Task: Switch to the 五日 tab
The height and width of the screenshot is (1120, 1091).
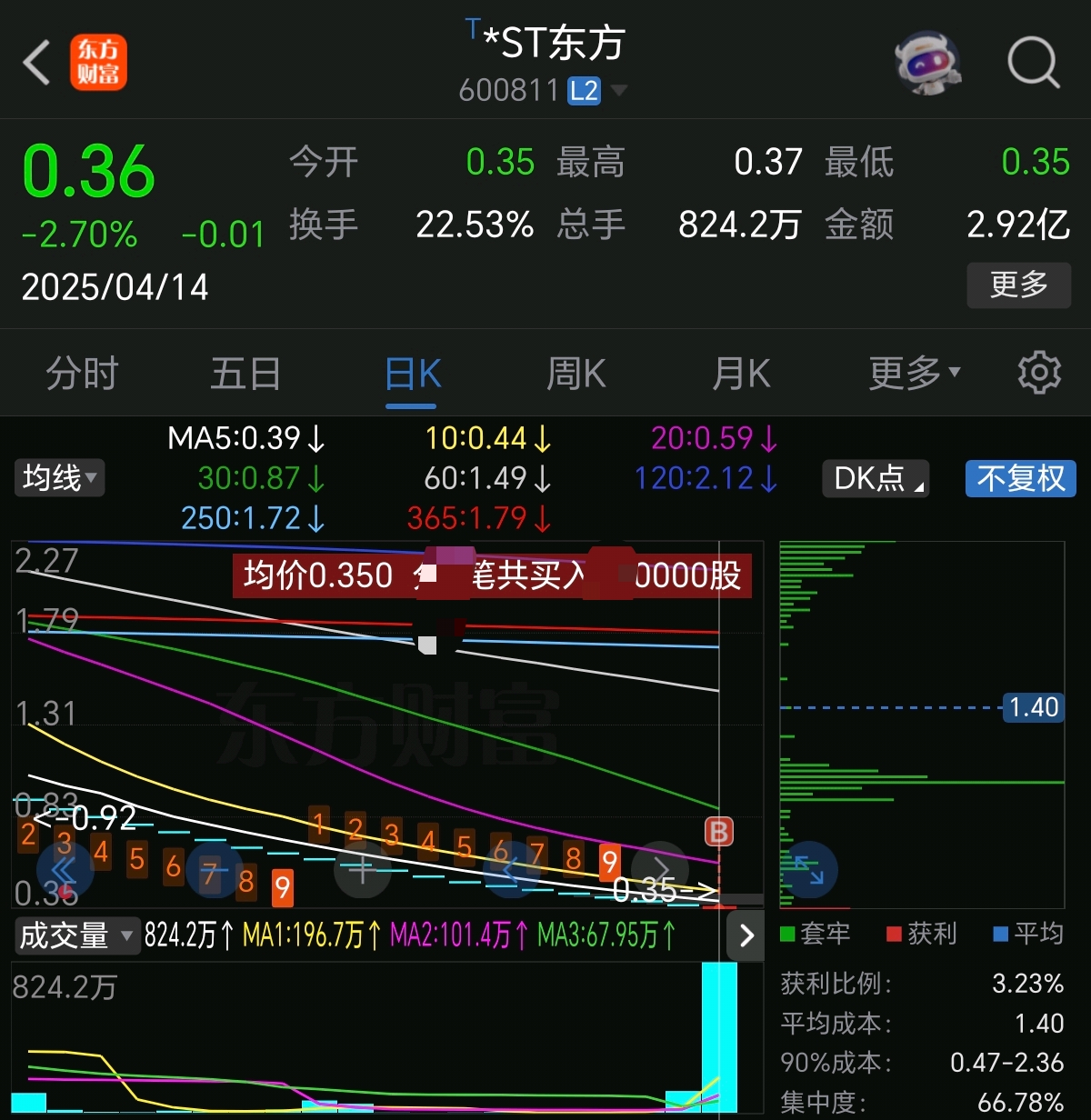Action: [245, 373]
